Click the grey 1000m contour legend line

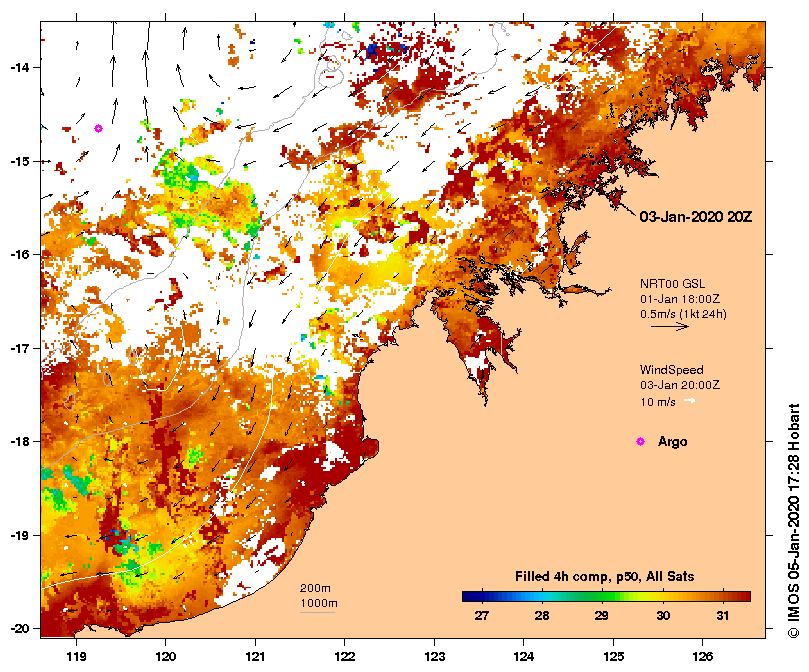pyautogui.click(x=317, y=613)
